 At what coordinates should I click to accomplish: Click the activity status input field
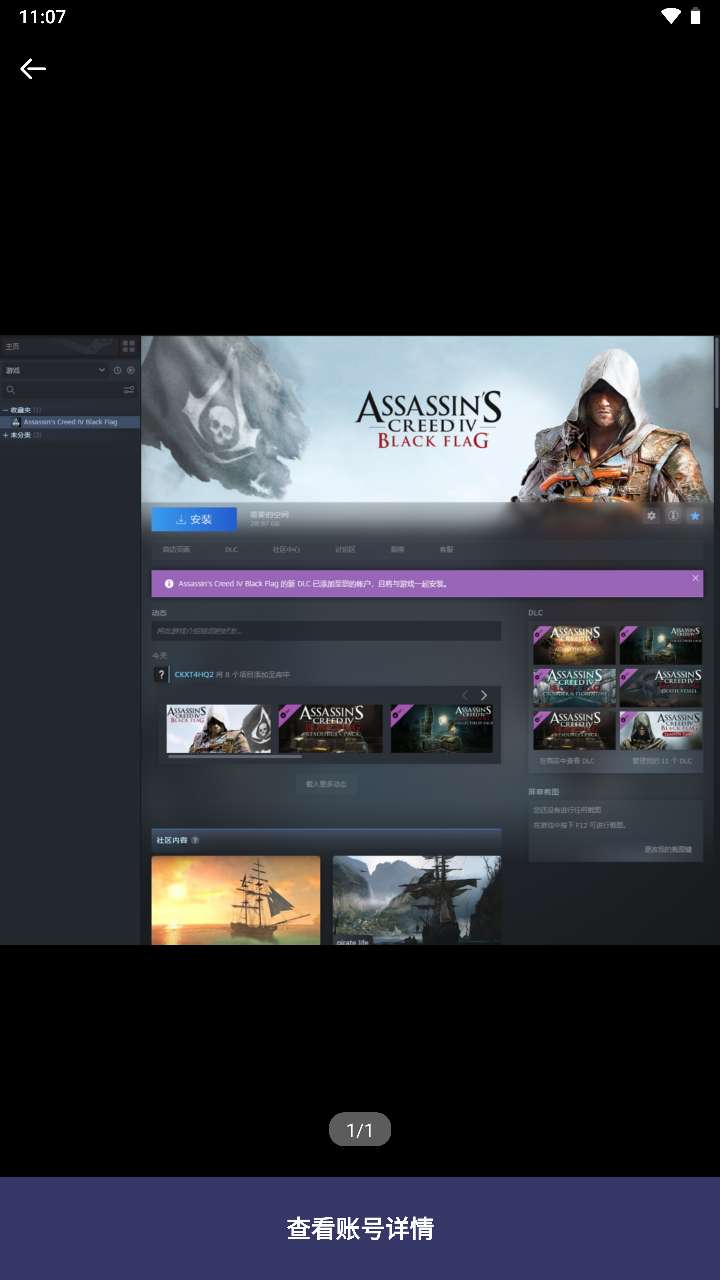326,631
